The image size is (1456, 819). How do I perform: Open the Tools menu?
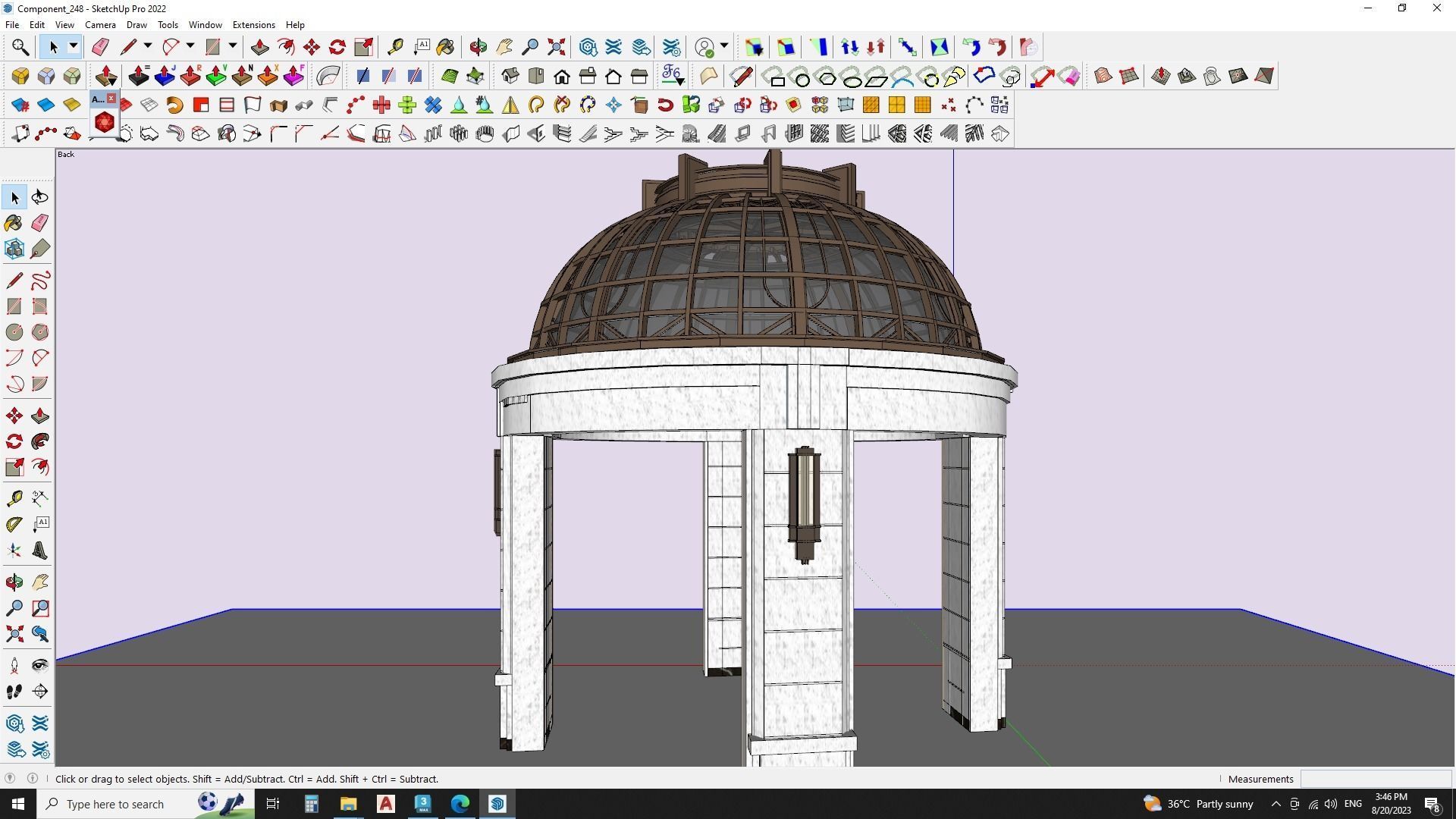[x=168, y=25]
